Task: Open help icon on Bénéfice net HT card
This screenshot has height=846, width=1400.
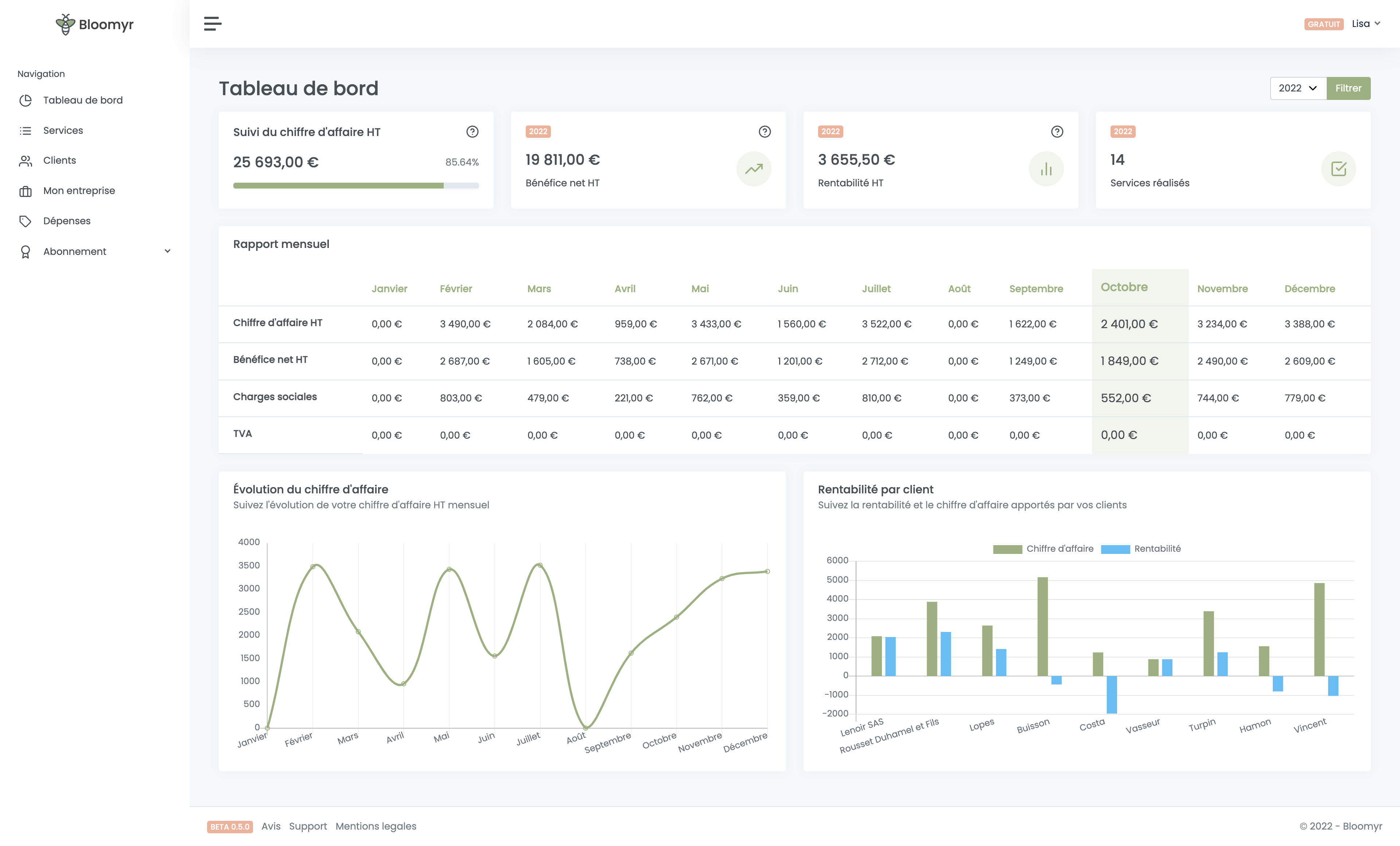Action: coord(765,132)
